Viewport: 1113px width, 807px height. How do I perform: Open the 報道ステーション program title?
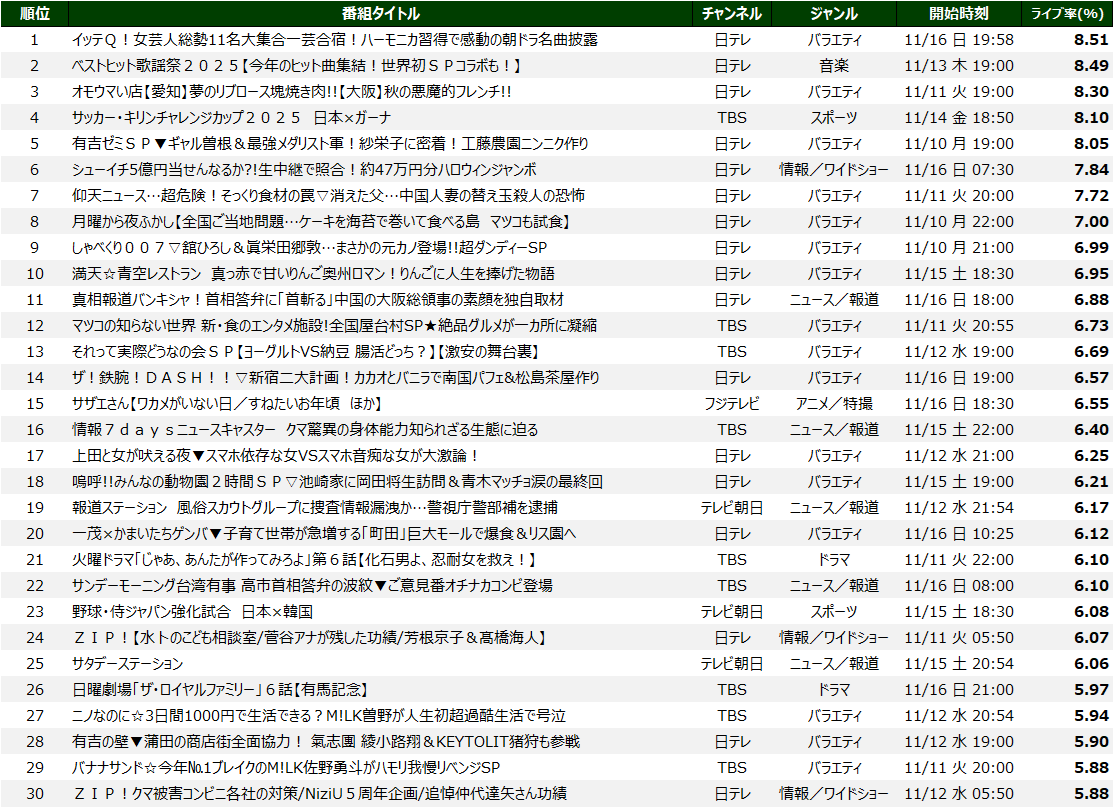[315, 508]
